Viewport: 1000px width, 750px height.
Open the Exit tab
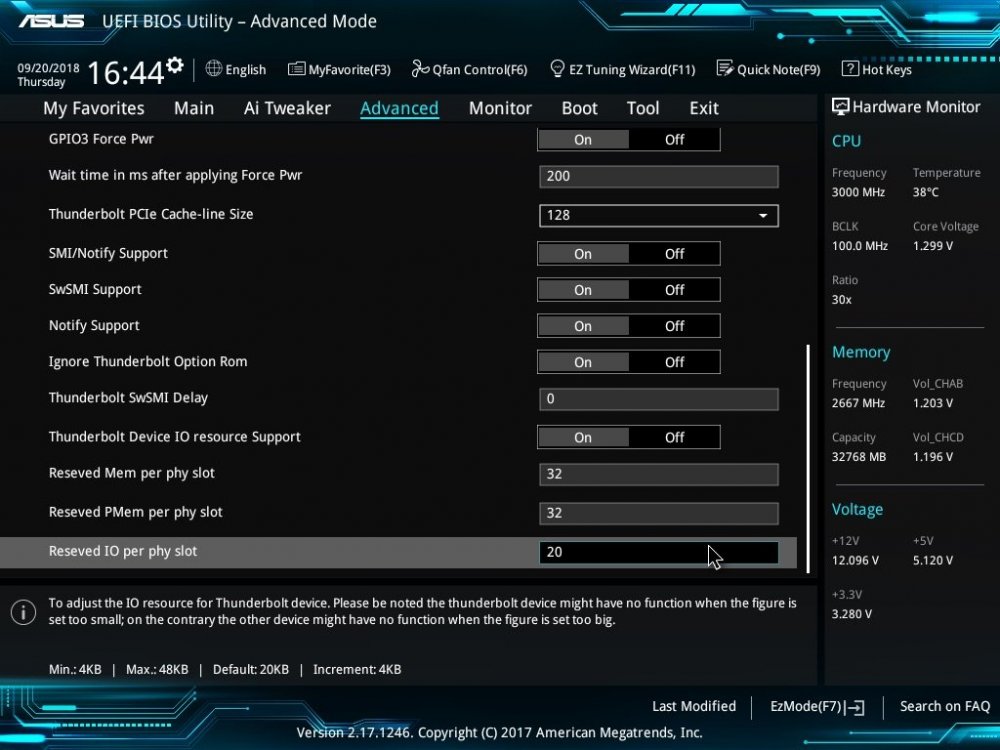(x=704, y=108)
